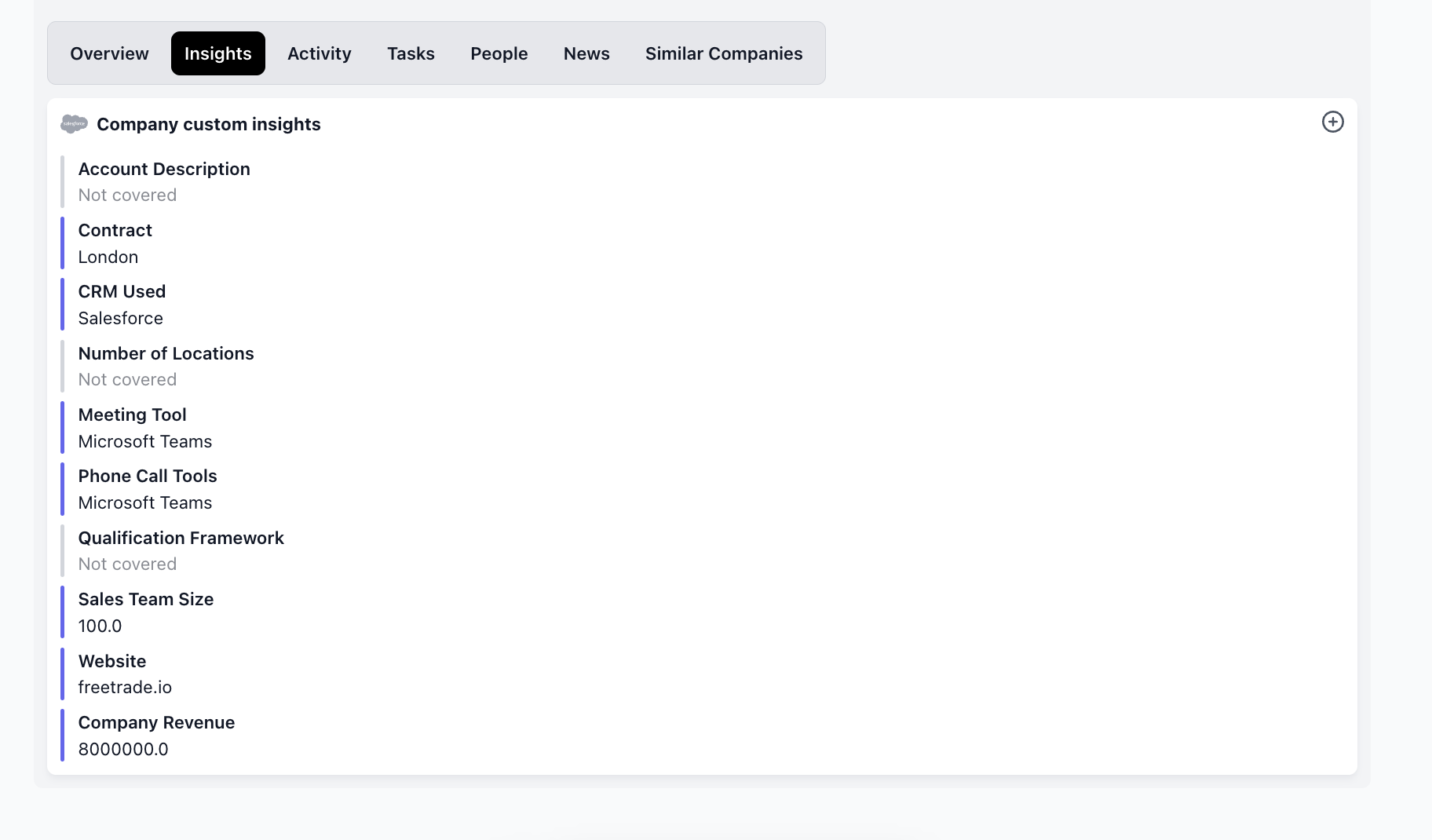Click 'Microsoft Teams' under Phone Call Tools
Viewport: 1432px width, 840px height.
pyautogui.click(x=145, y=502)
